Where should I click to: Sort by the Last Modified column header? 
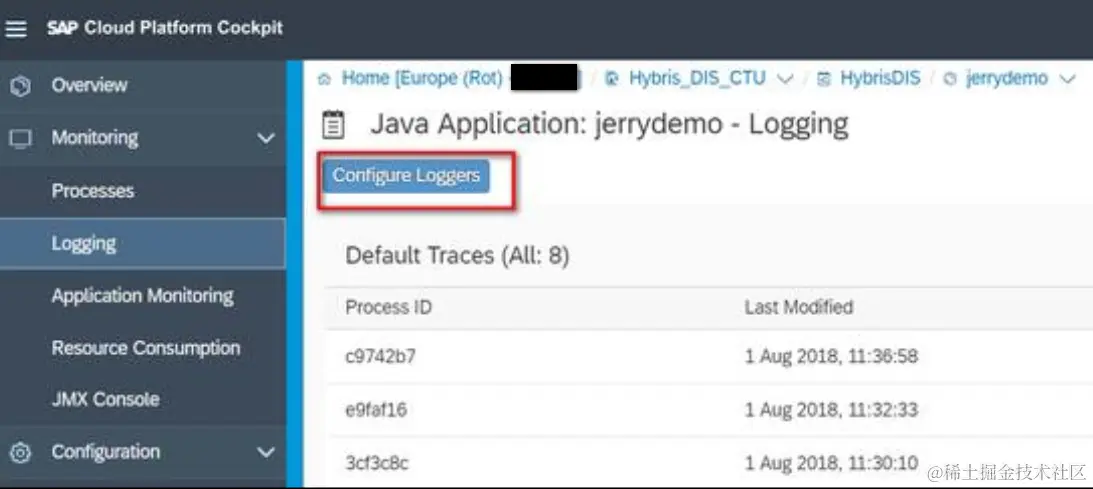[799, 306]
